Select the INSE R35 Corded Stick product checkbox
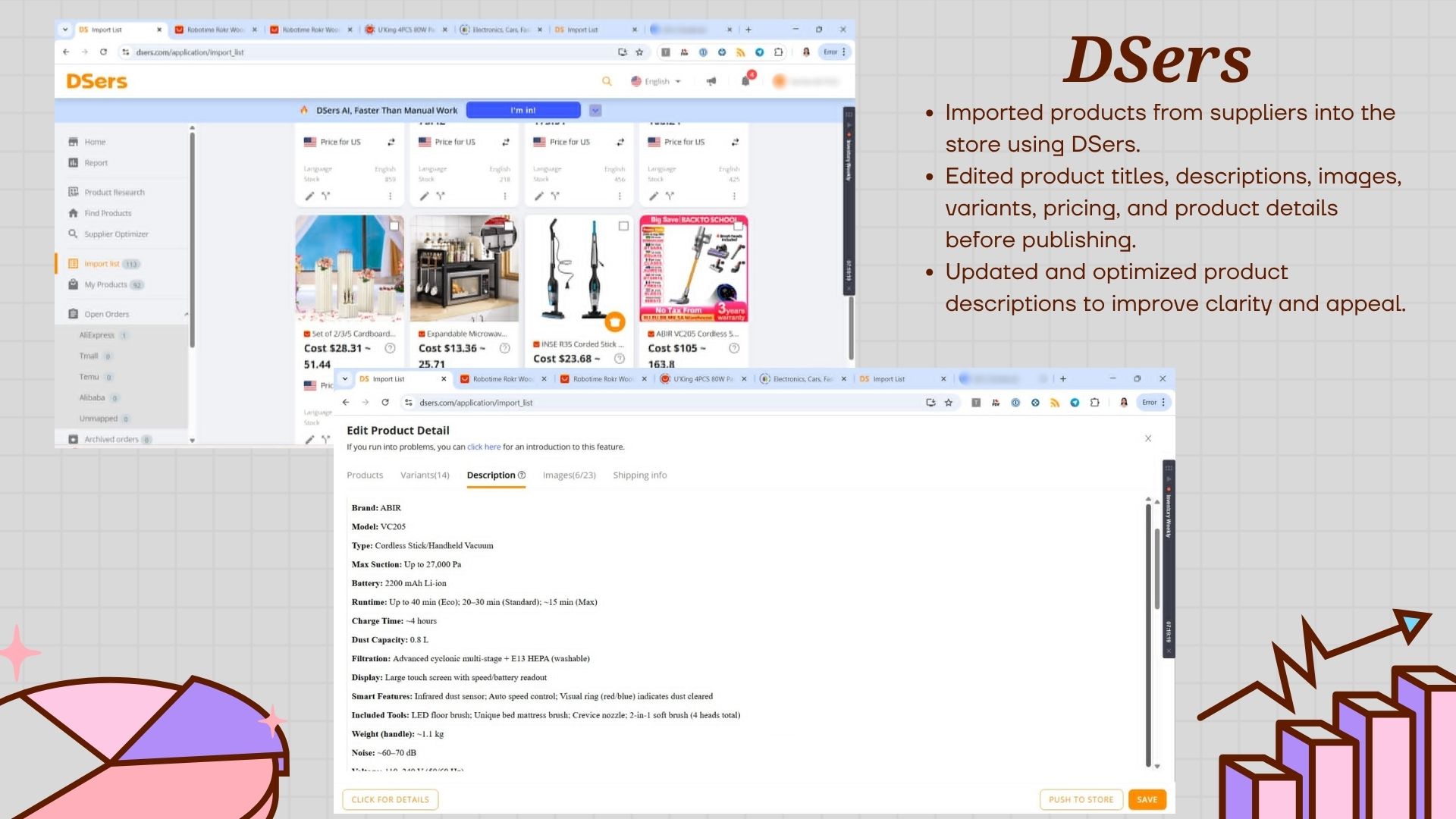1456x819 pixels. point(623,226)
